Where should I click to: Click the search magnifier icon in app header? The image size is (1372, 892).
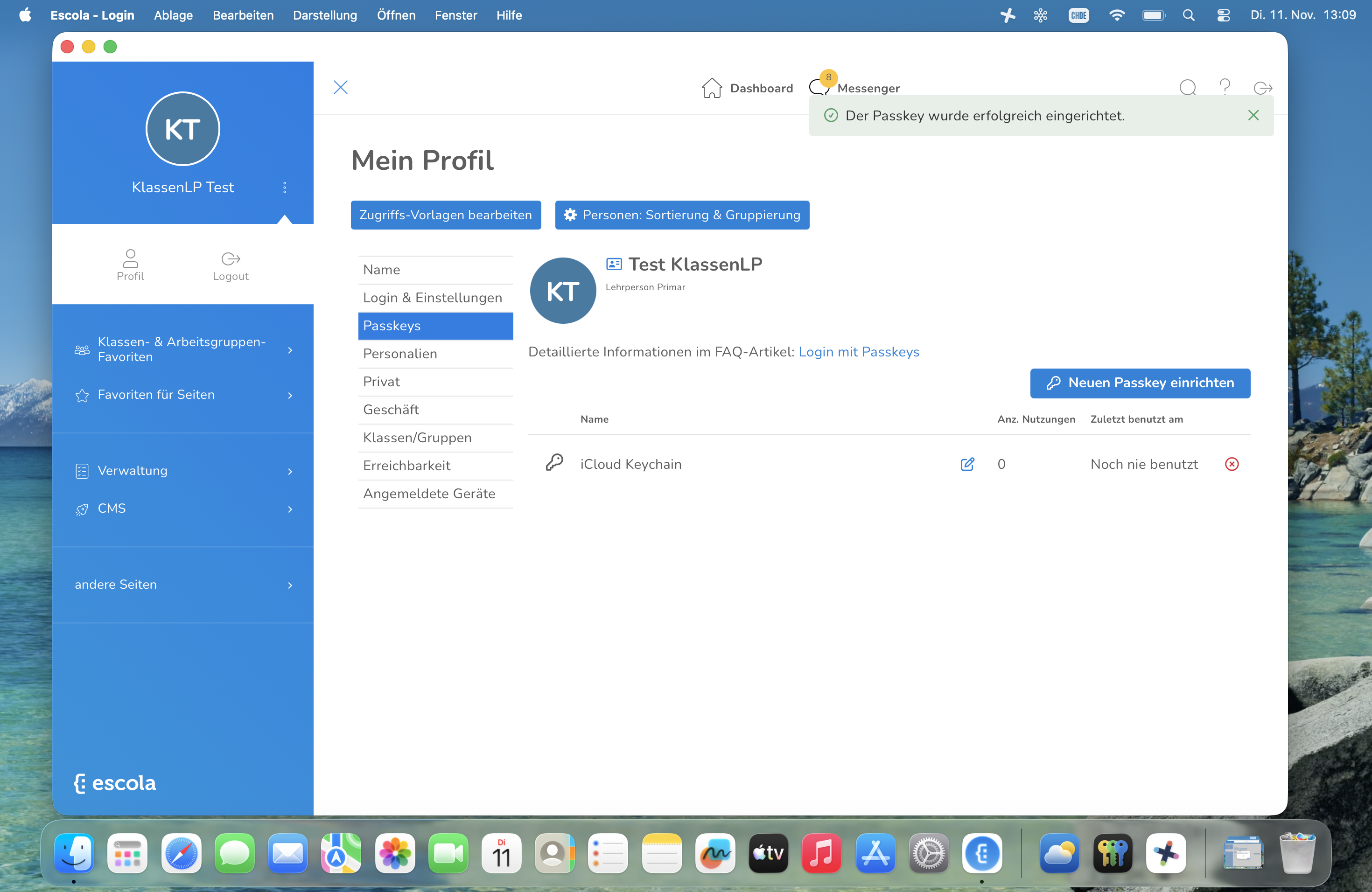coord(1187,88)
